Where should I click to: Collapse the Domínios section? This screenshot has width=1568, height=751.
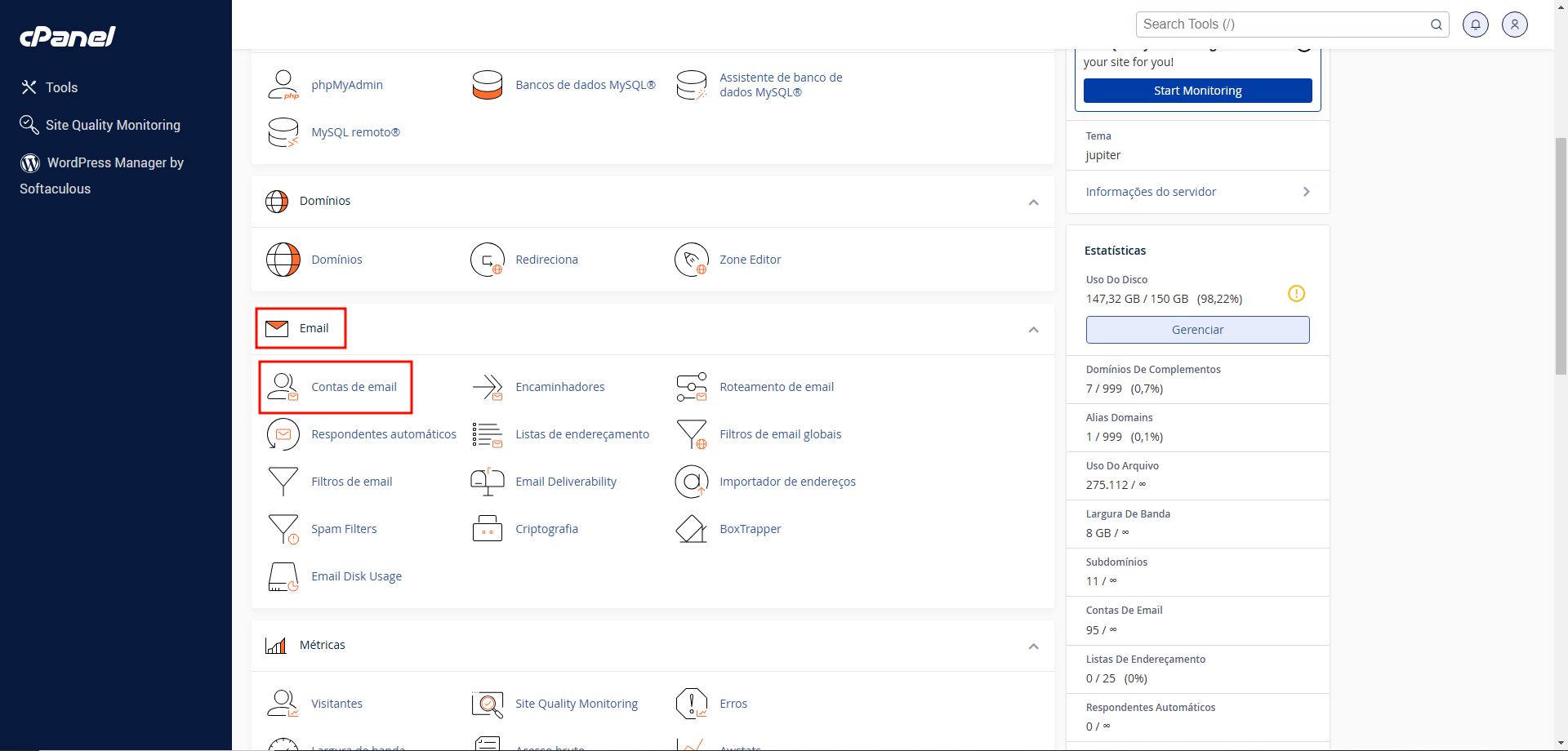pos(1034,202)
